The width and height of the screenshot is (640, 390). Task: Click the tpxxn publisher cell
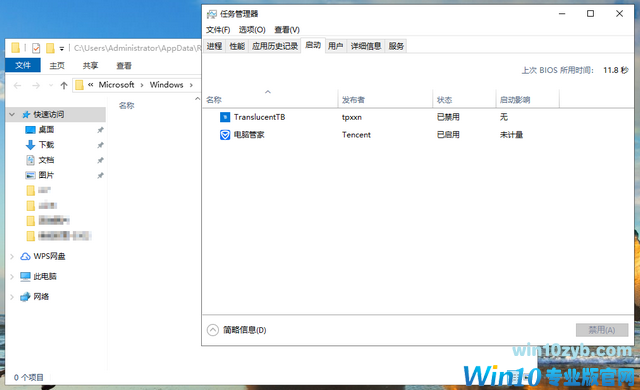click(352, 117)
